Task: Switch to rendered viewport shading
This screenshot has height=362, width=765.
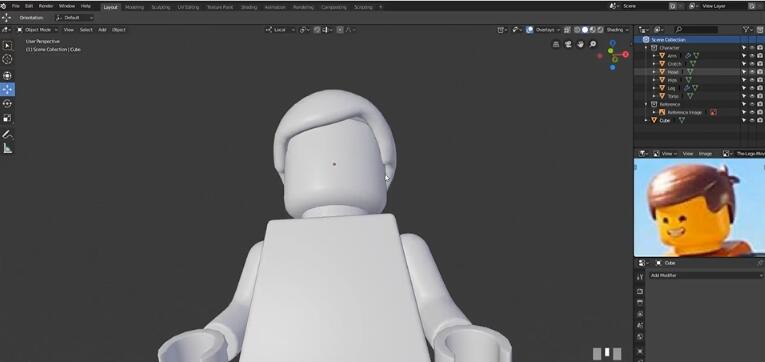Action: coord(600,30)
